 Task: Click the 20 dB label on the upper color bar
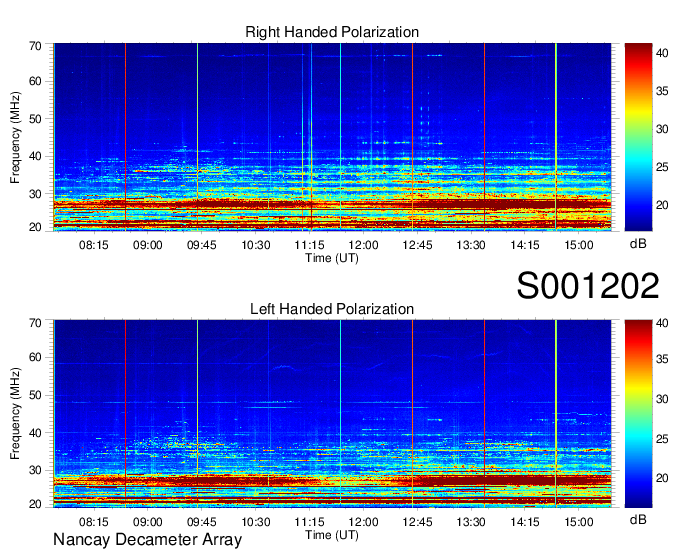[x=662, y=205]
